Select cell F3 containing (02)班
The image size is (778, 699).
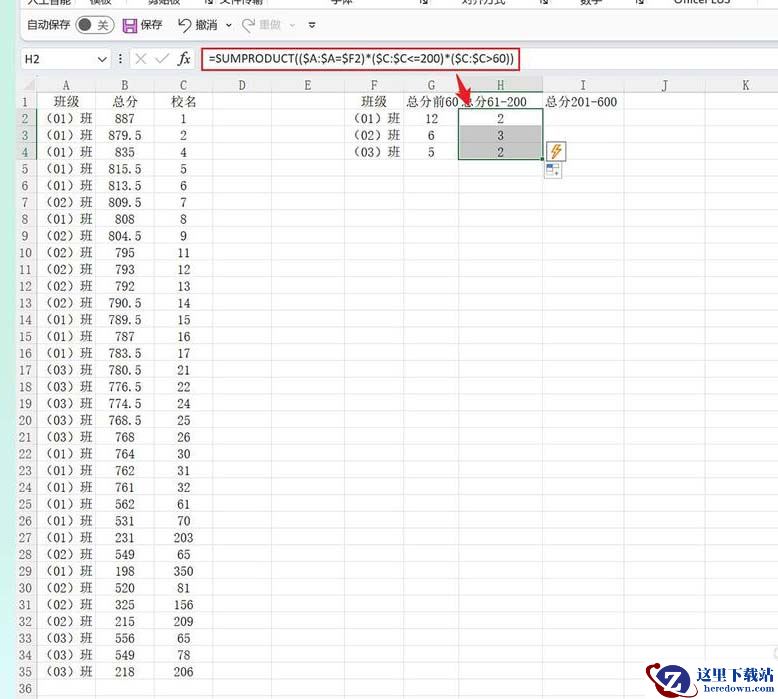pos(374,135)
